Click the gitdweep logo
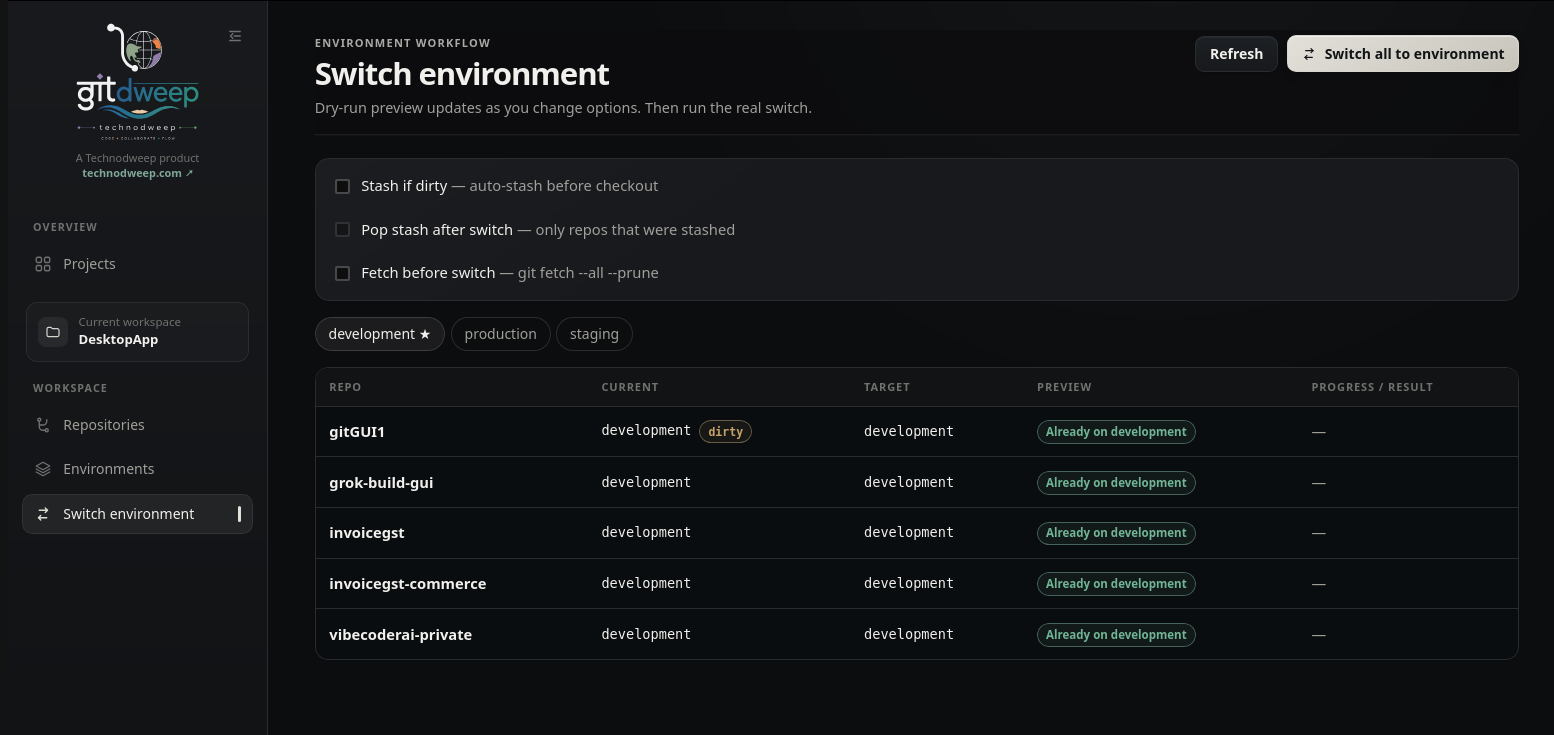Viewport: 1554px width, 735px height. pyautogui.click(x=137, y=84)
